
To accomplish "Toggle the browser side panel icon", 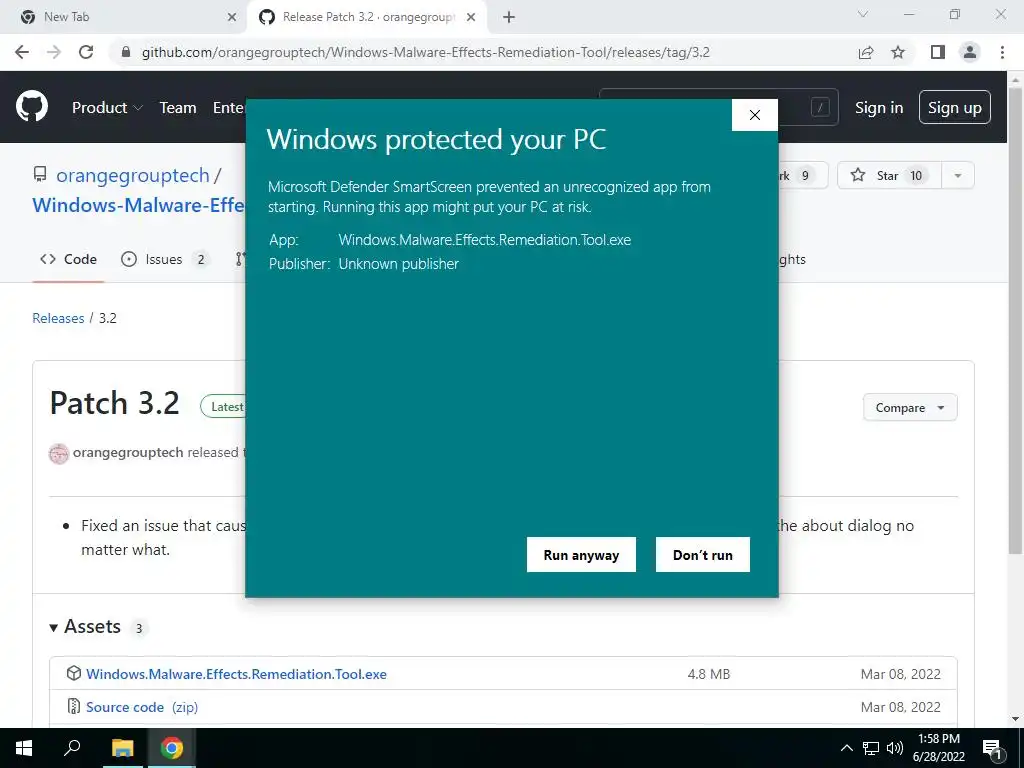I will [x=938, y=52].
